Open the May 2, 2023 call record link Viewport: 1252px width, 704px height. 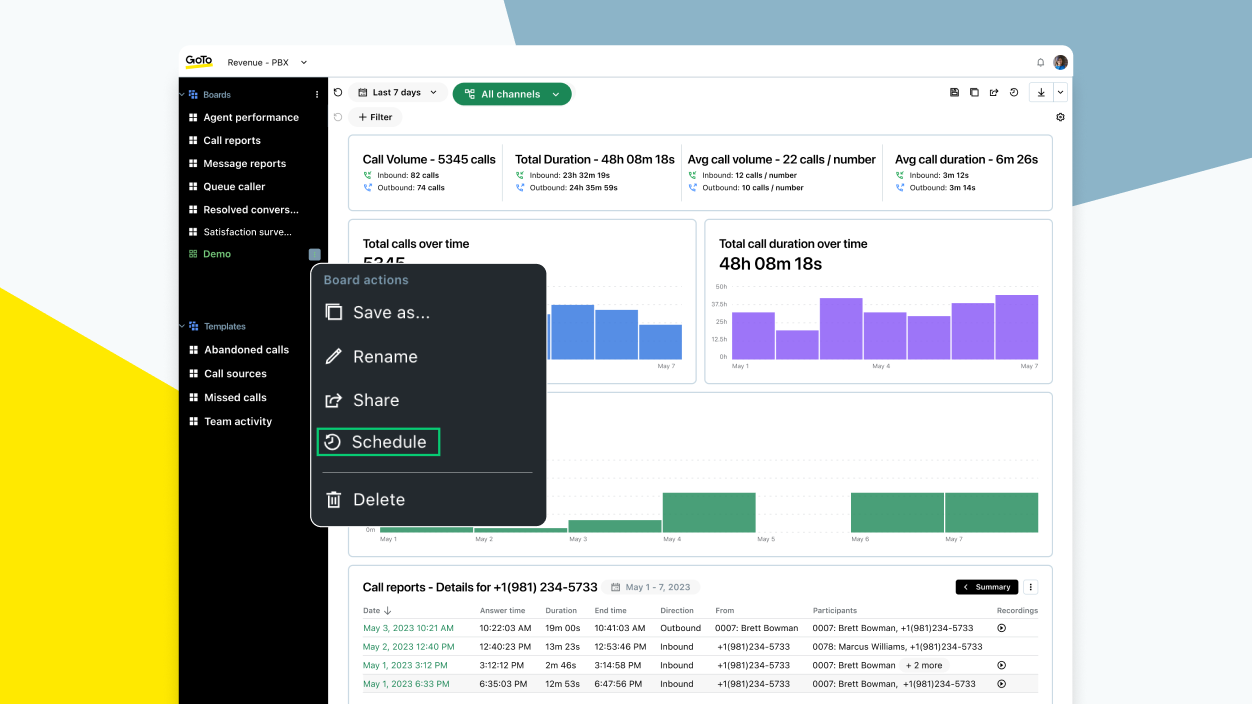(x=408, y=646)
